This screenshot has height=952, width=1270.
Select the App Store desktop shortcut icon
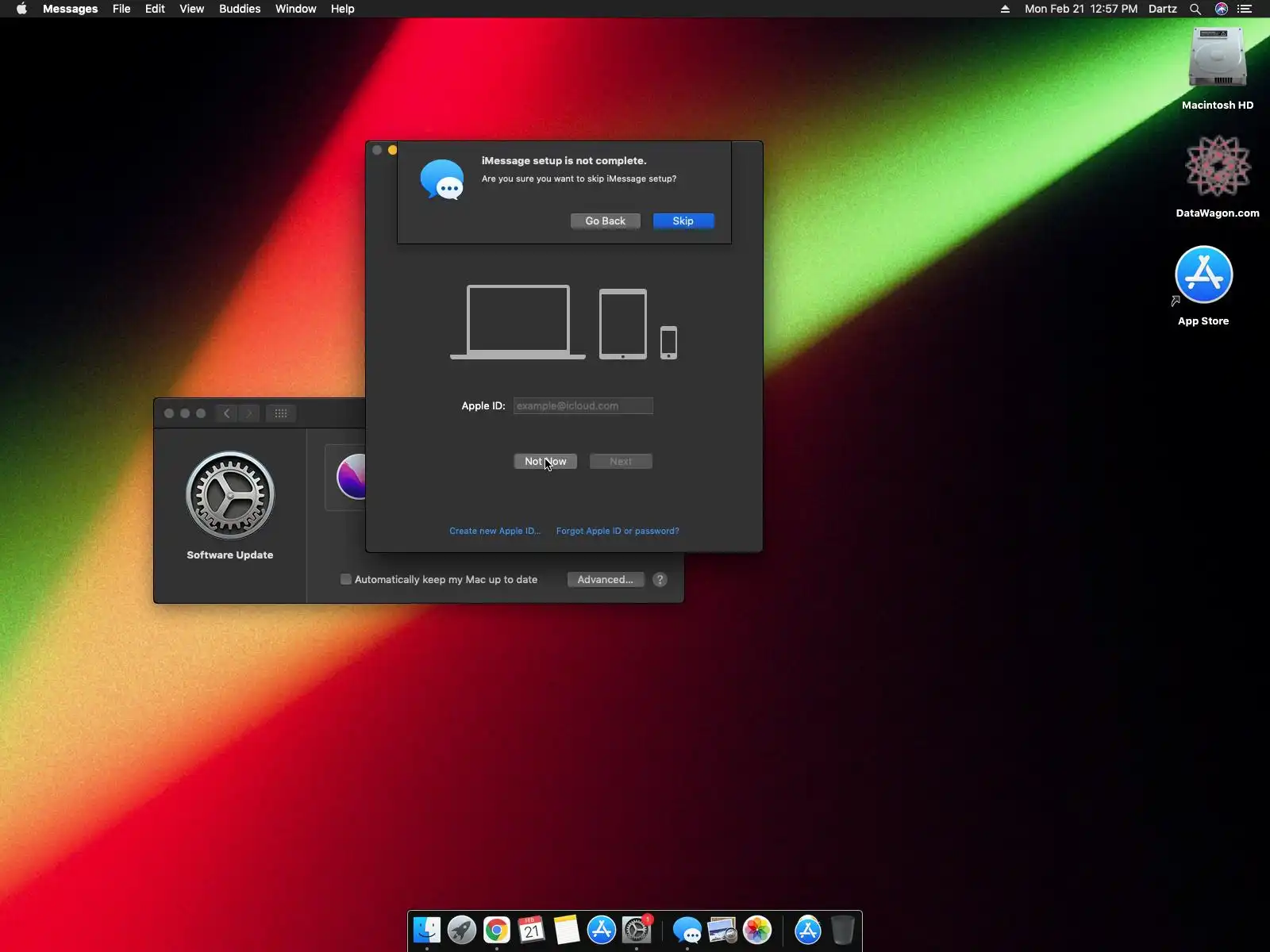click(x=1203, y=274)
